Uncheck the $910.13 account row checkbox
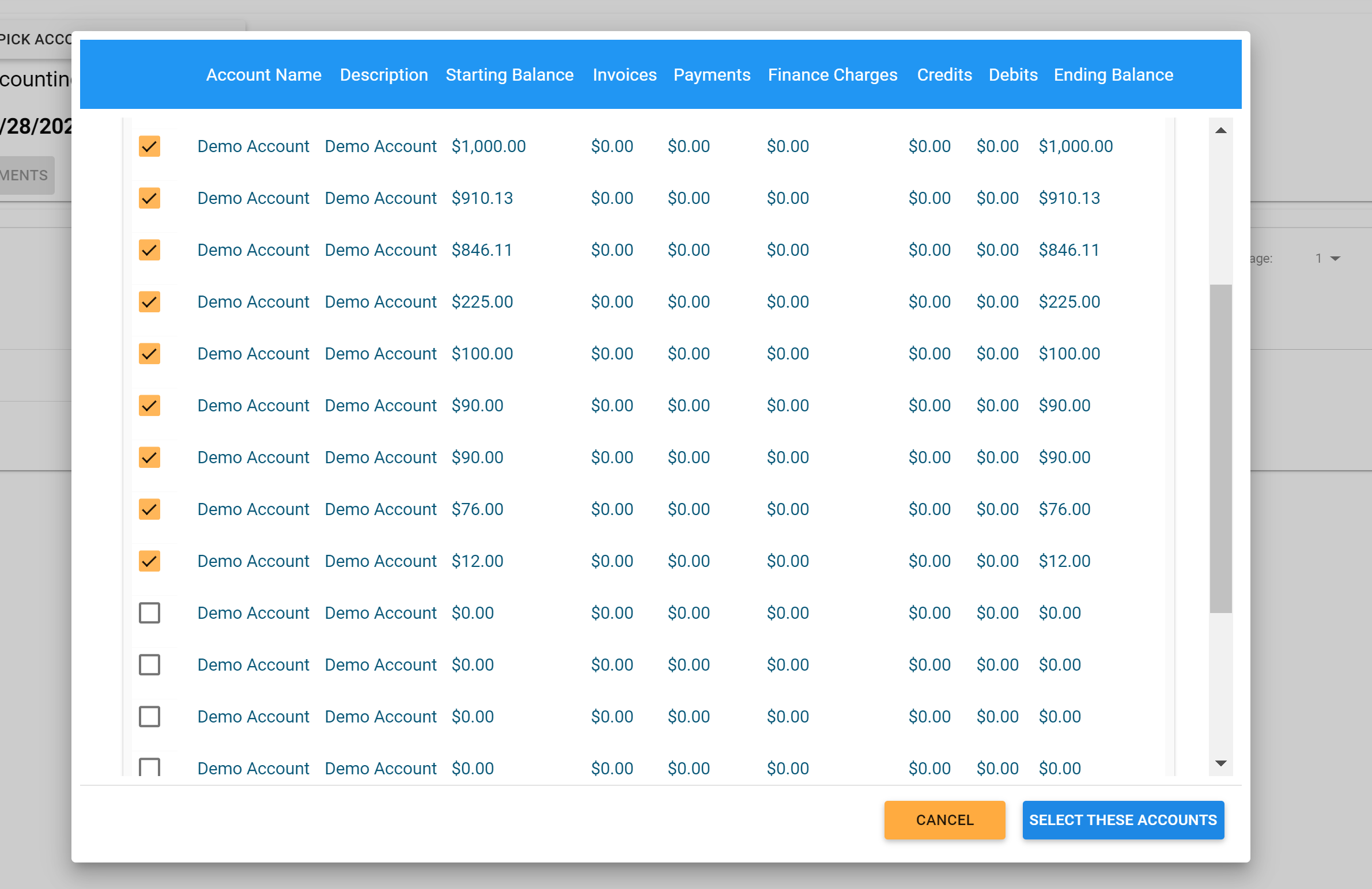The image size is (1372, 889). [149, 198]
